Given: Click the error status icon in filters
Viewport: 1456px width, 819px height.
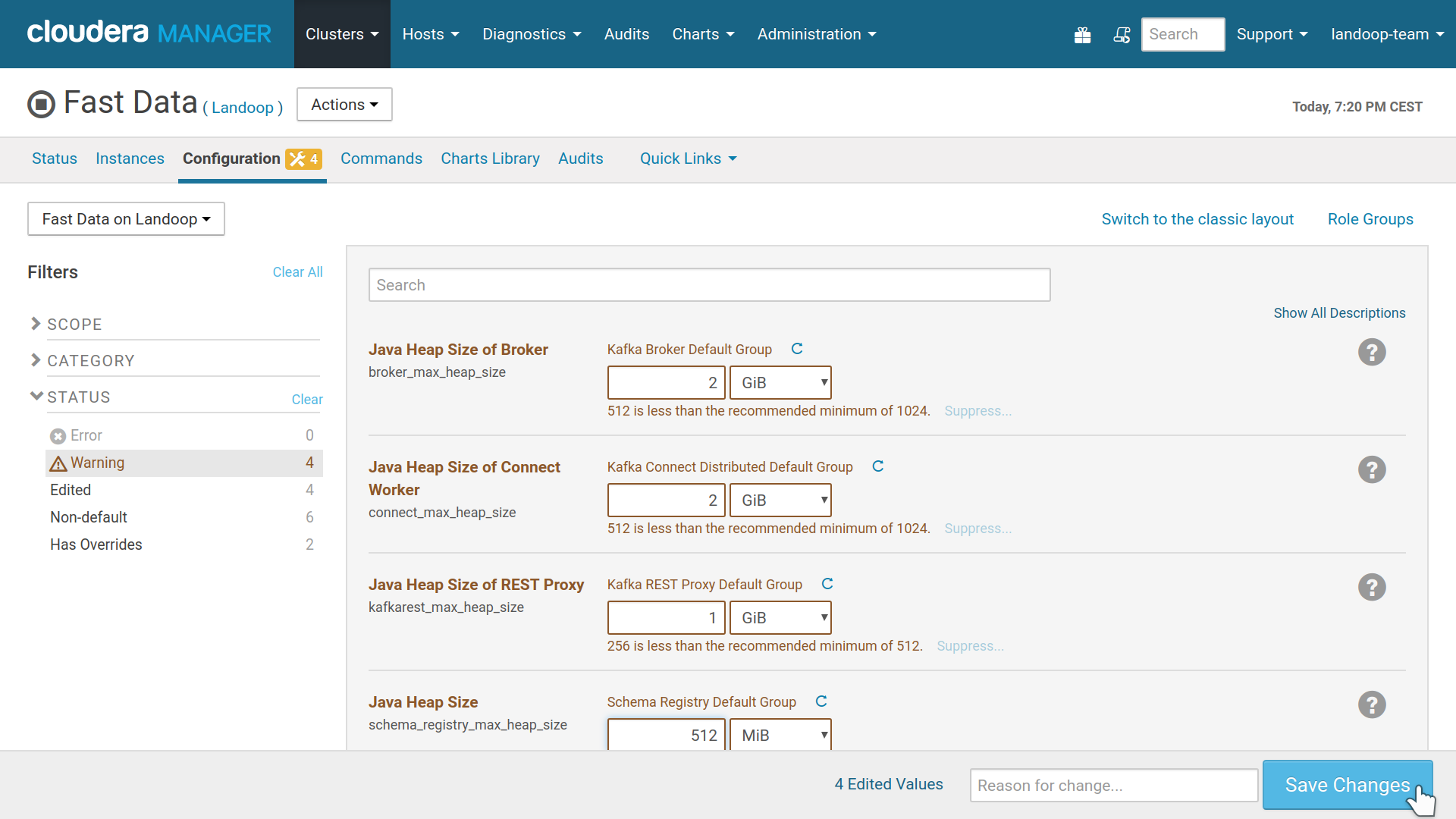Looking at the screenshot, I should (x=57, y=434).
